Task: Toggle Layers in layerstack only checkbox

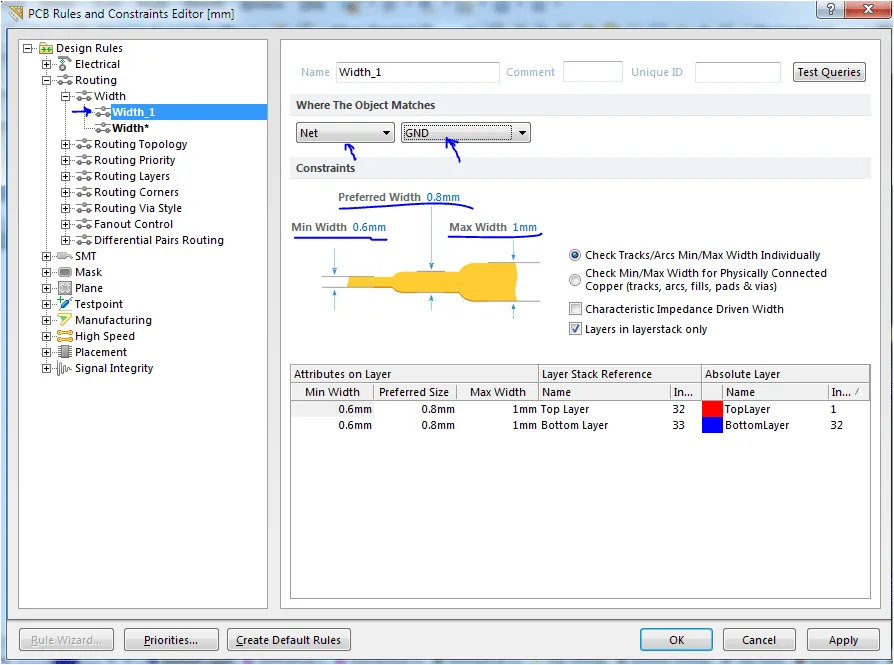Action: pyautogui.click(x=575, y=329)
